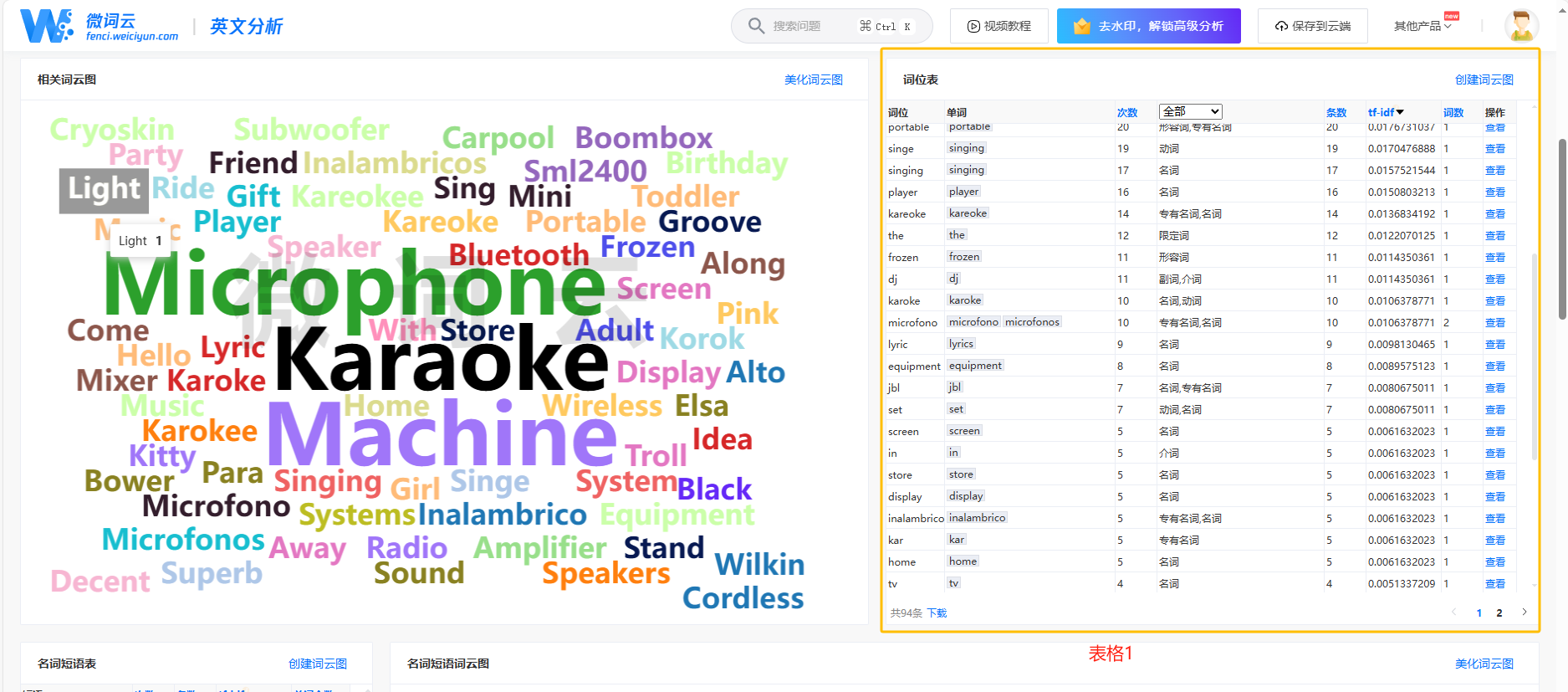The height and width of the screenshot is (692, 1568).
Task: Click 查看 for the home row
Action: pyautogui.click(x=1494, y=562)
